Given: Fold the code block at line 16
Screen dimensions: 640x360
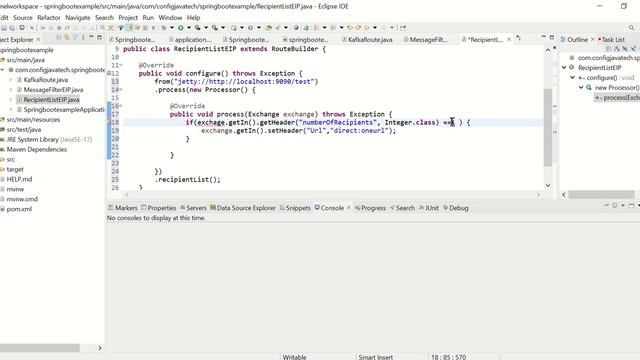Looking at the screenshot, I should (x=121, y=106).
